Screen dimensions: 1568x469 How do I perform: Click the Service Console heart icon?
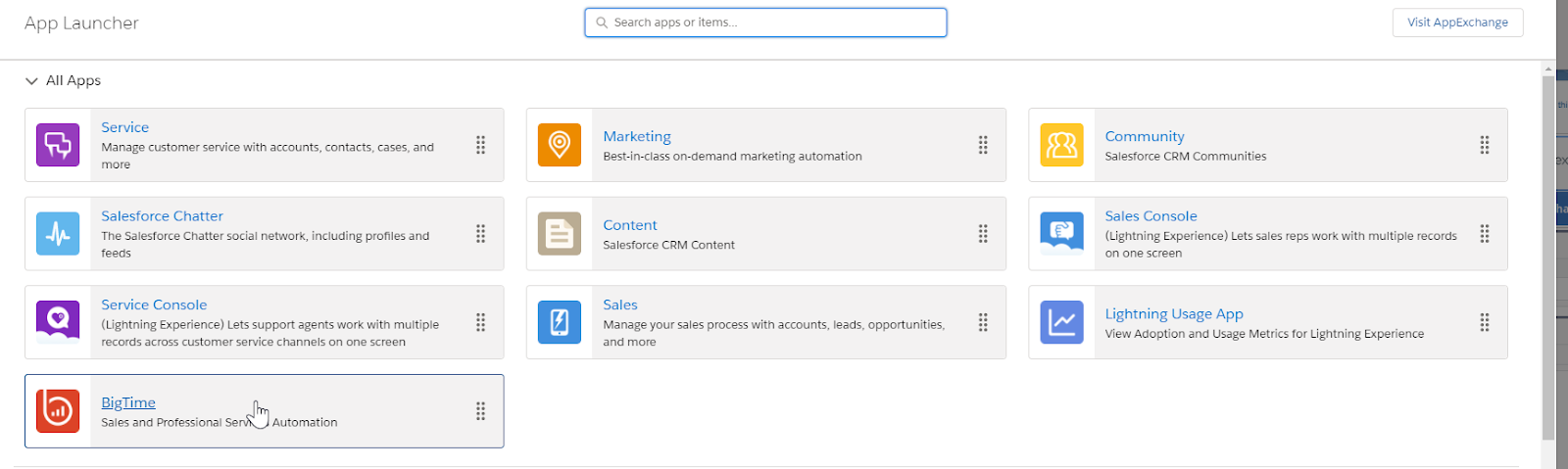point(58,322)
